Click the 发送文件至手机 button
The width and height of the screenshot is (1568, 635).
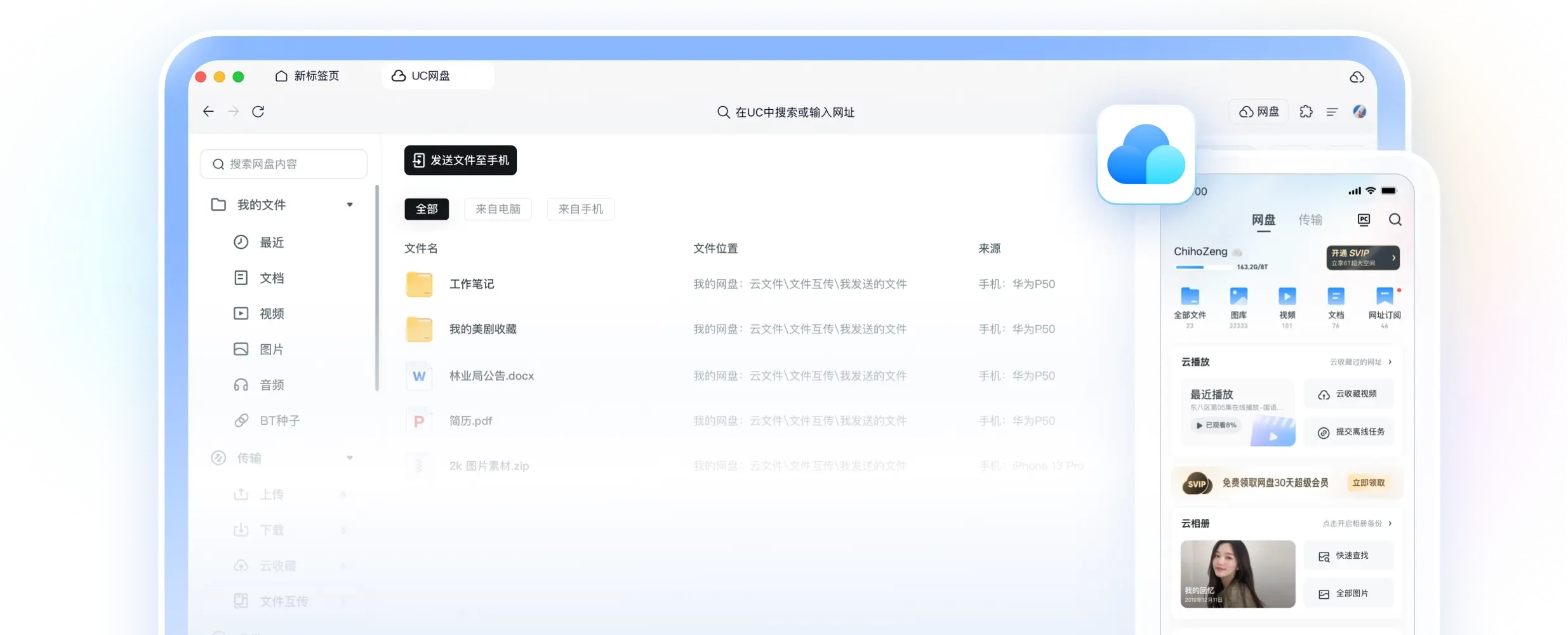pos(460,161)
